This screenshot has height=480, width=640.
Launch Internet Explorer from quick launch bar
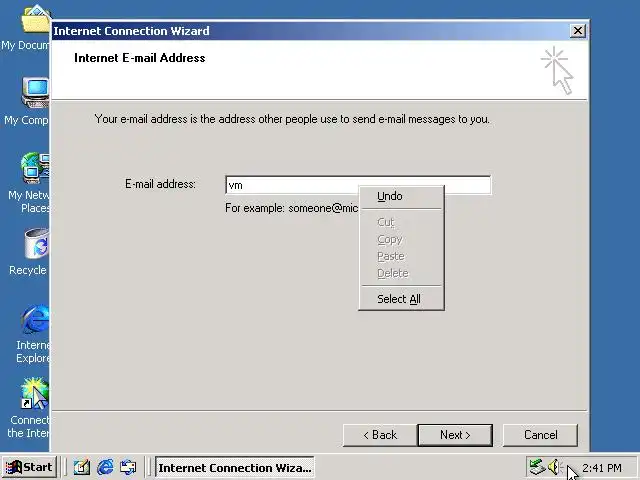click(105, 467)
